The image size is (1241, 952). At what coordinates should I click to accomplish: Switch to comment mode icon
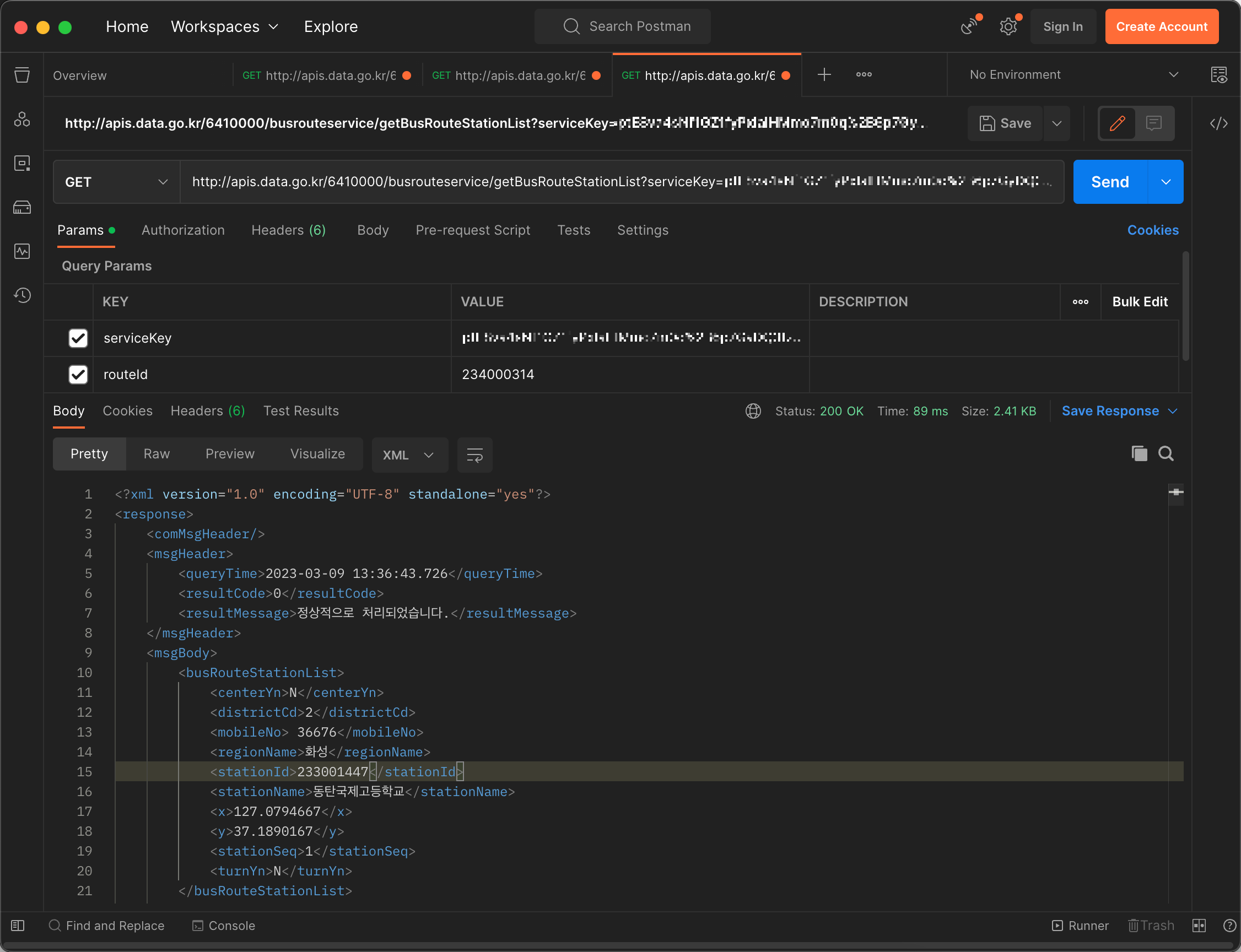coord(1154,123)
